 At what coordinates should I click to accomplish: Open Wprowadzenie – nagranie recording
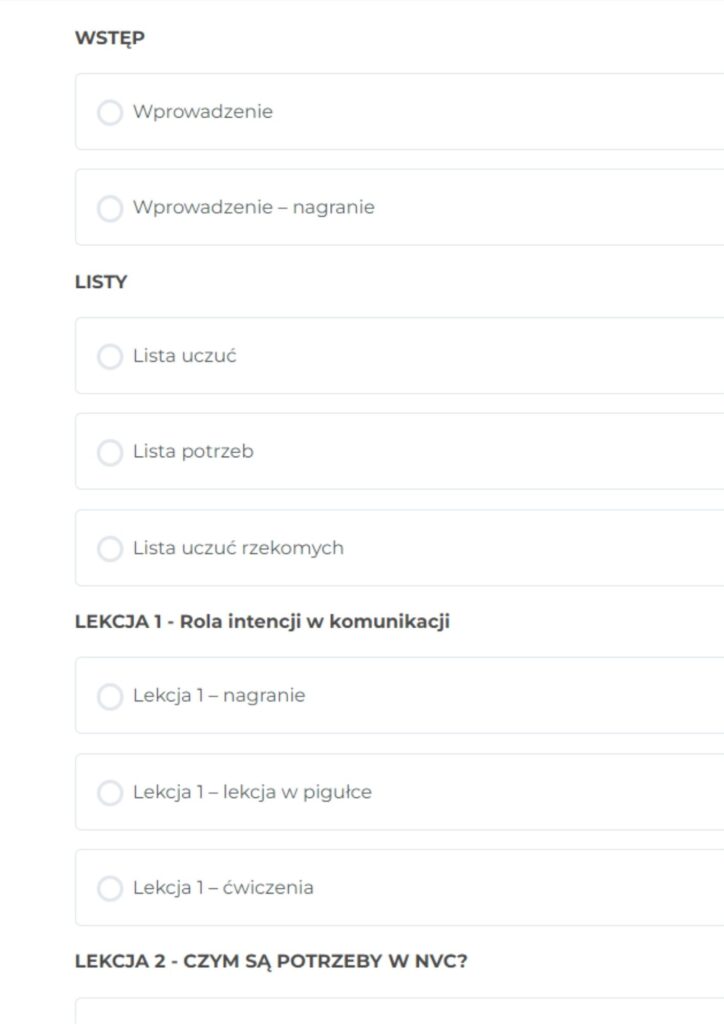(x=254, y=208)
